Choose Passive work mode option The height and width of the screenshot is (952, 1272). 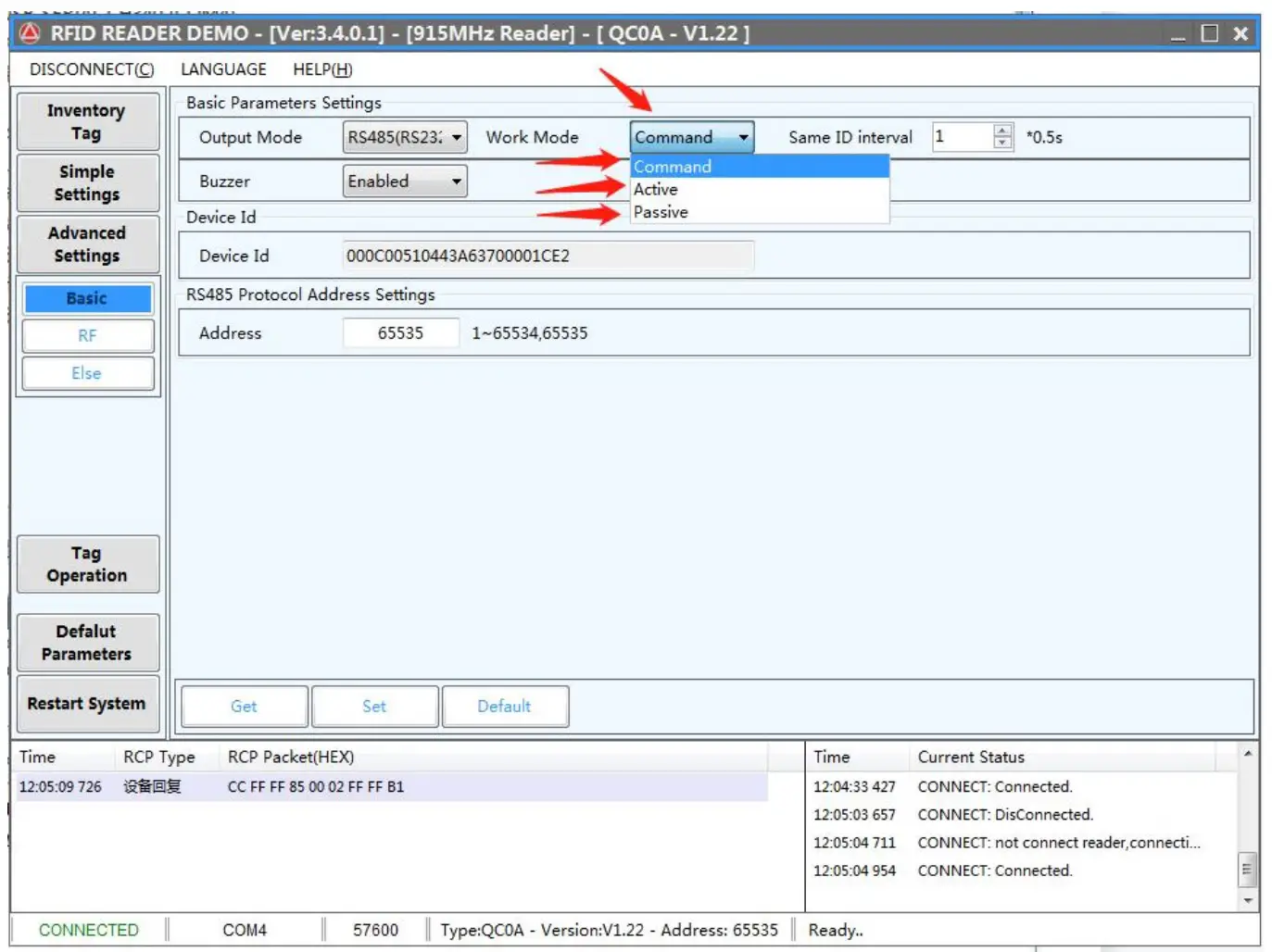click(x=661, y=212)
